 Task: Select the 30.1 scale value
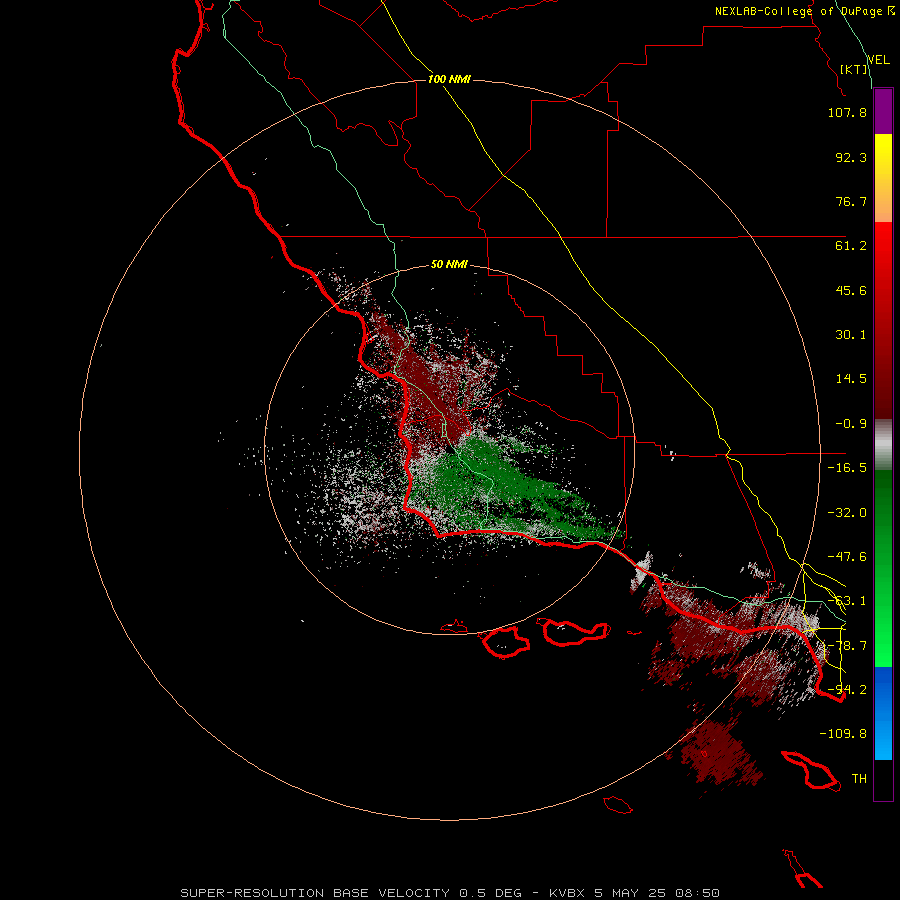(851, 335)
